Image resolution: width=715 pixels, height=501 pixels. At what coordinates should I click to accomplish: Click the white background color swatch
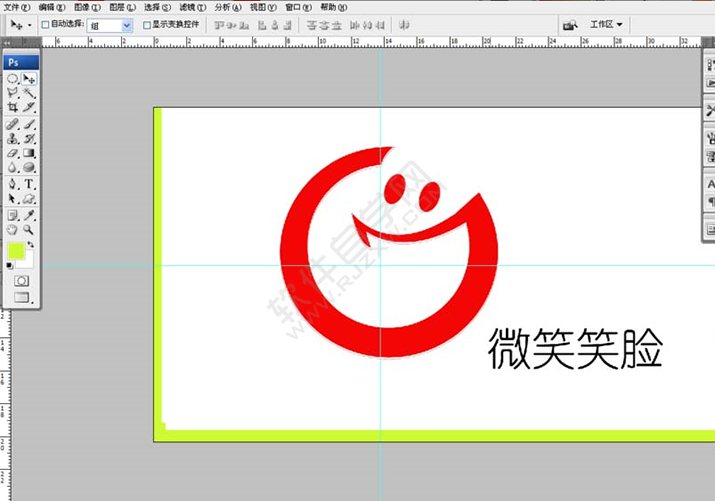click(x=27, y=262)
